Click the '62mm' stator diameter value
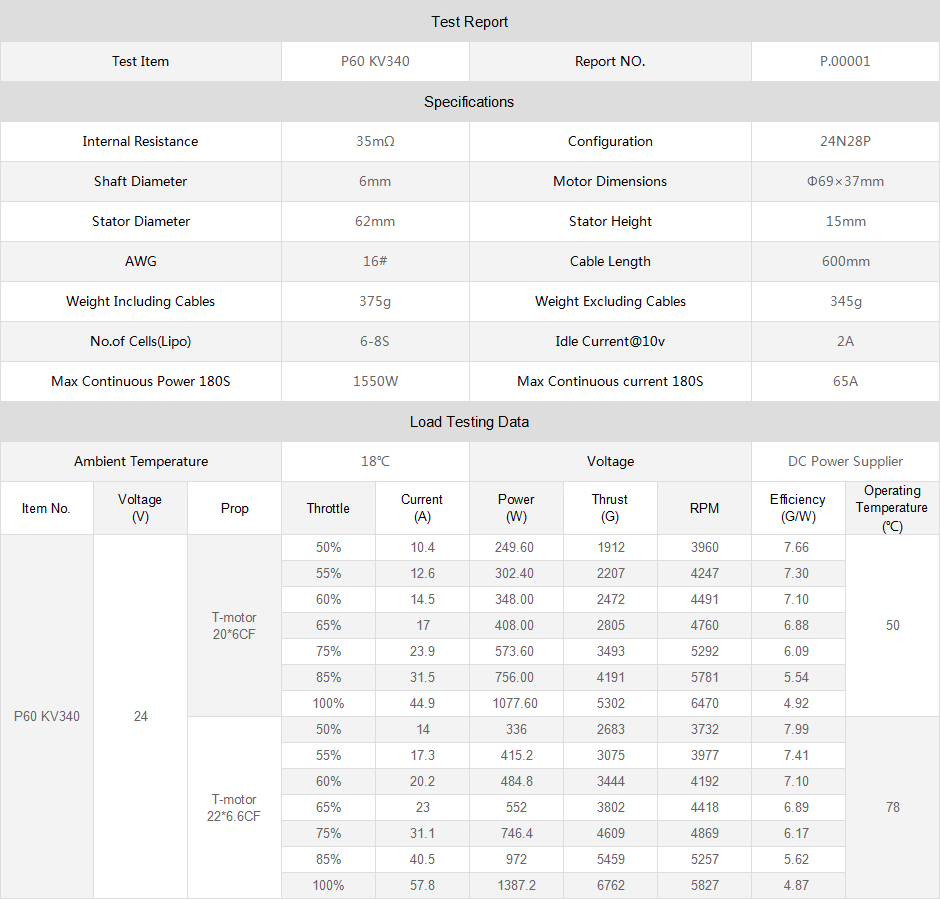Viewport: 940px width, 899px height. tap(375, 221)
